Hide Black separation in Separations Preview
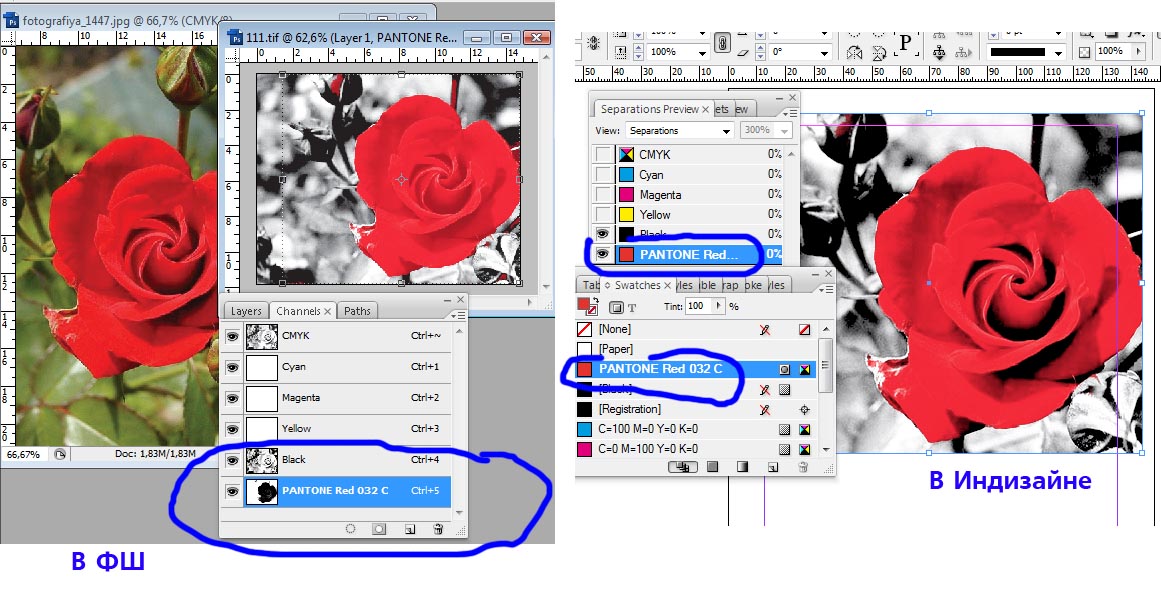Screen dimensions: 1161x589 (603, 234)
